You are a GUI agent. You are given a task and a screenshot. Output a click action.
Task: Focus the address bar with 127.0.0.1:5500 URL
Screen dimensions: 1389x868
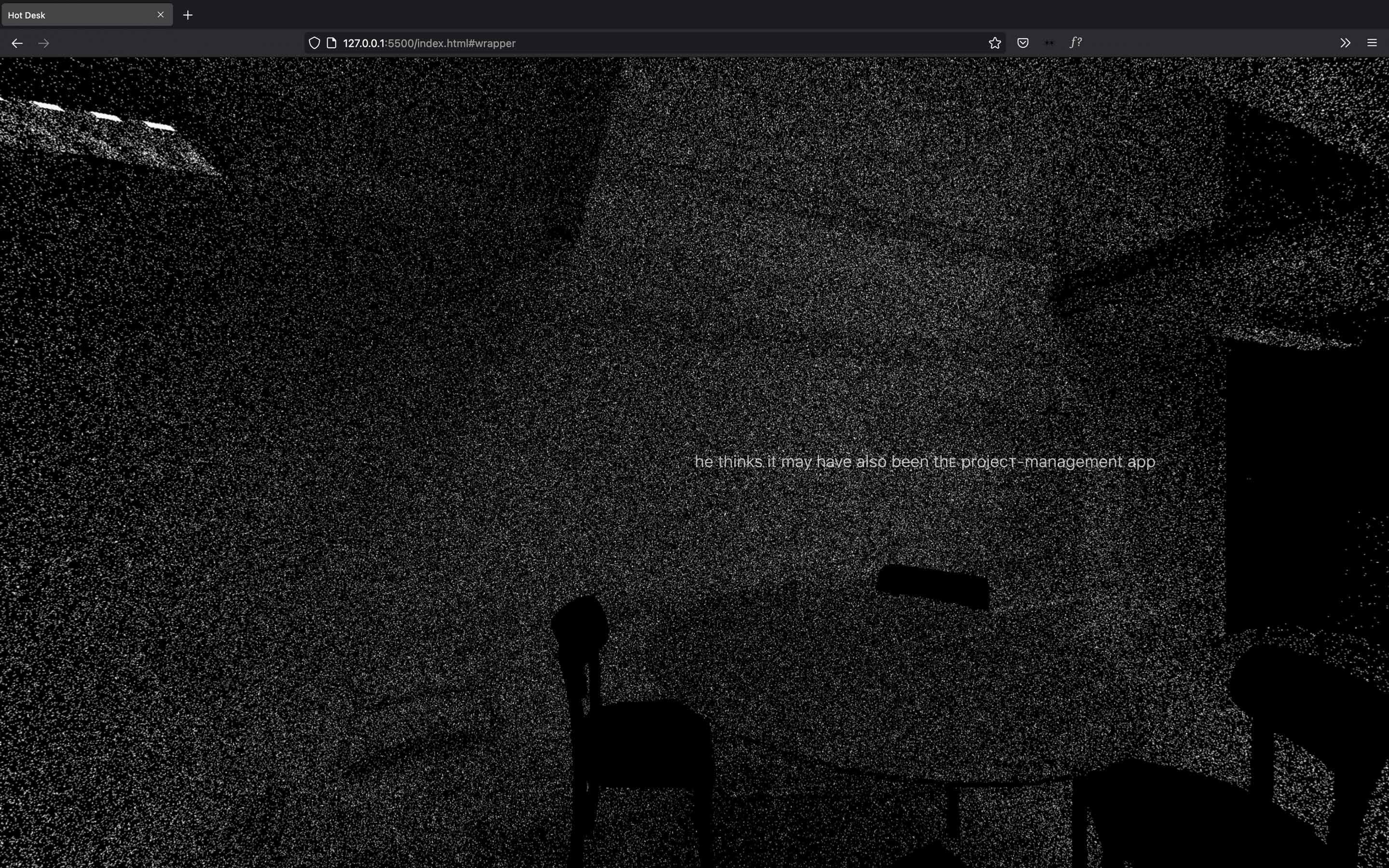[631, 43]
